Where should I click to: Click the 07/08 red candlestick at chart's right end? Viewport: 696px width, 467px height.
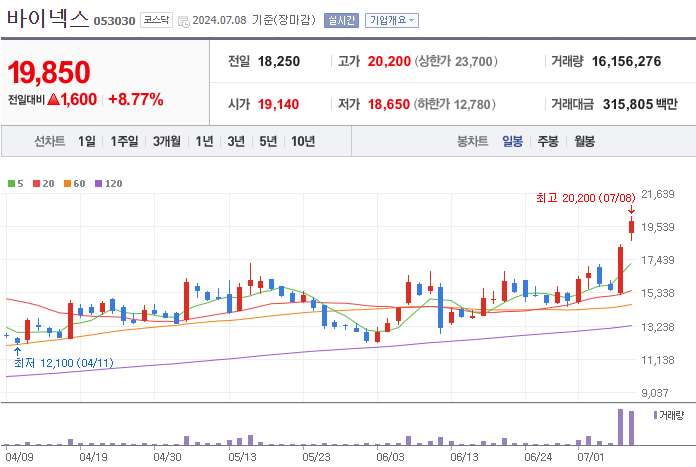click(x=631, y=227)
